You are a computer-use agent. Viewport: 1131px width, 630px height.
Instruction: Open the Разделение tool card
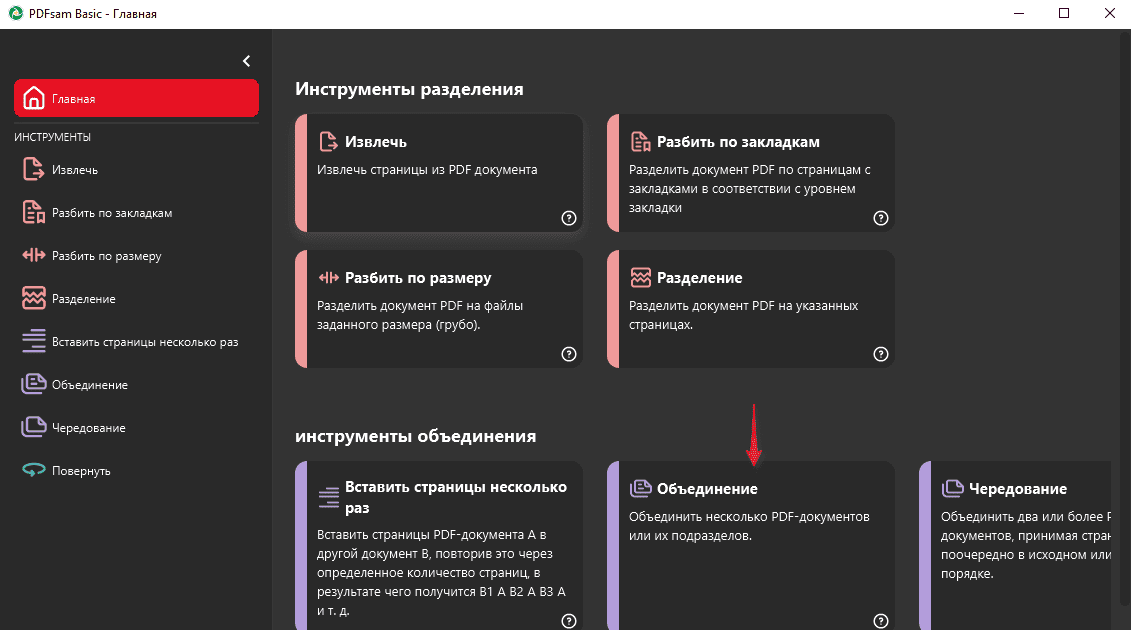coord(750,308)
